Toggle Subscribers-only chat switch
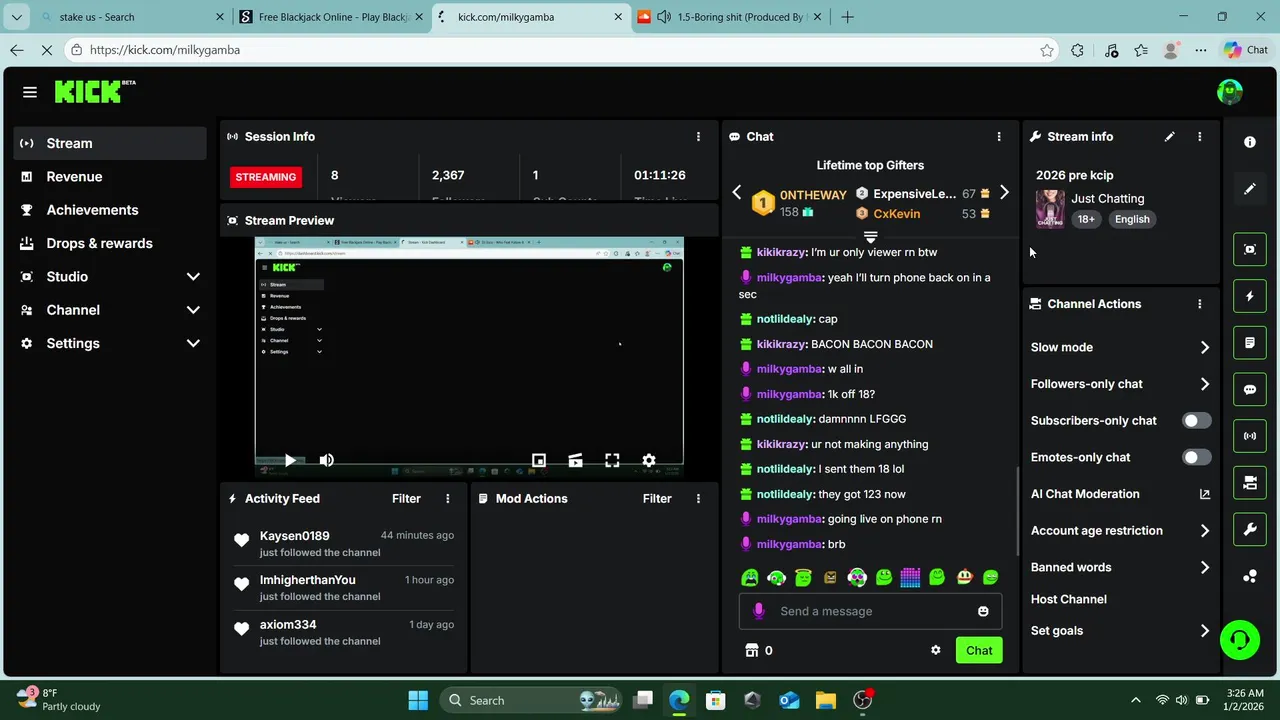Image resolution: width=1280 pixels, height=720 pixels. pyautogui.click(x=1196, y=421)
